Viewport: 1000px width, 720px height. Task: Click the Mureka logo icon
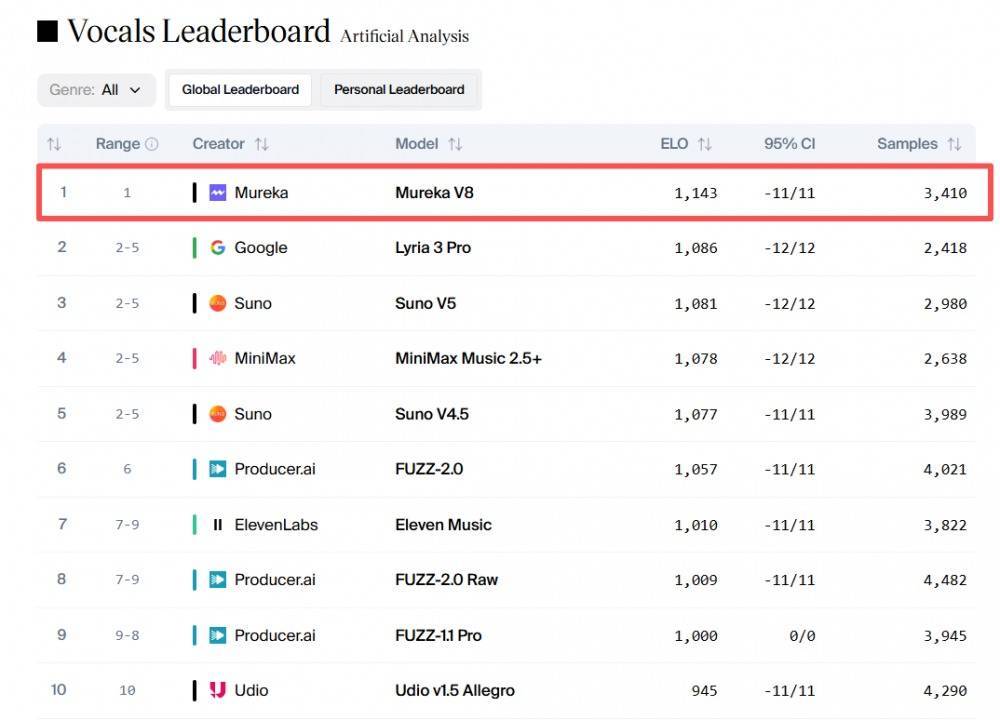click(218, 193)
